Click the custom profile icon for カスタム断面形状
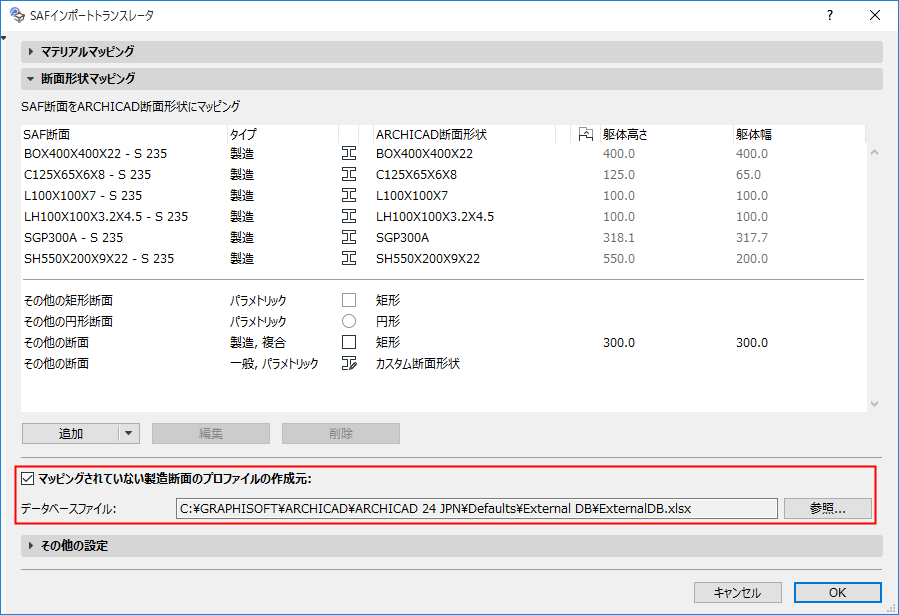The image size is (899, 615). coord(349,363)
